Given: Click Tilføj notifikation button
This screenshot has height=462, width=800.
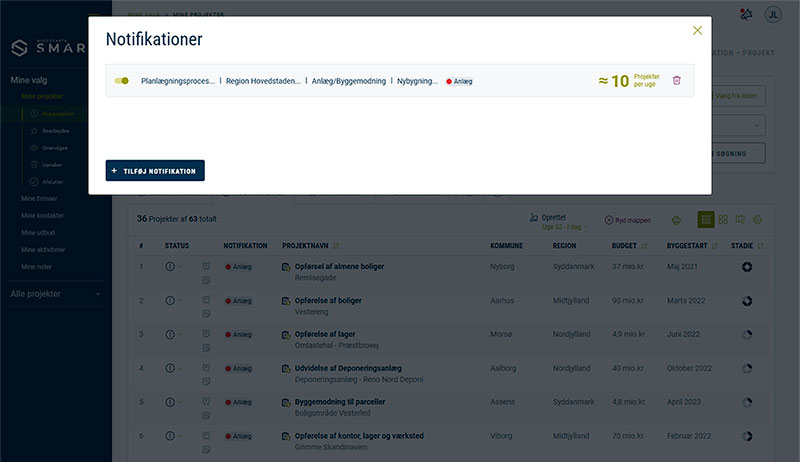Looking at the screenshot, I should 155,171.
